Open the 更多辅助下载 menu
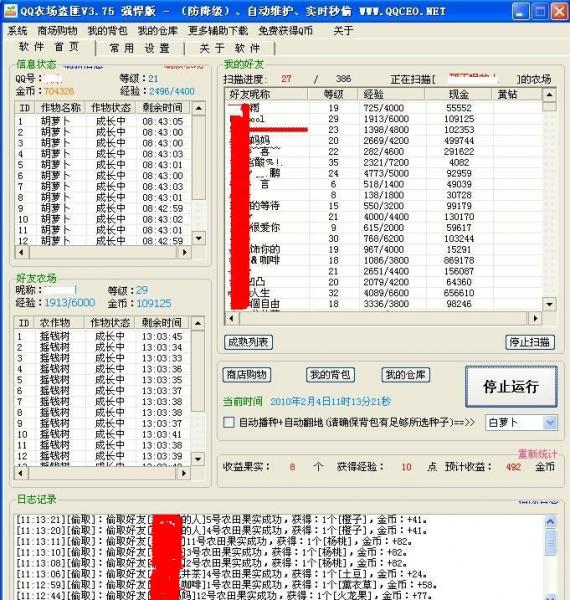The image size is (570, 600). click(x=218, y=31)
